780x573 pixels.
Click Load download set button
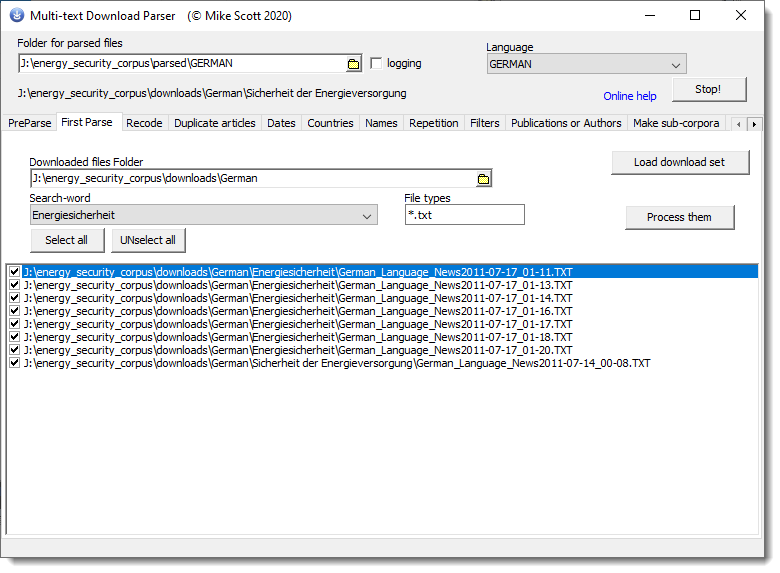pyautogui.click(x=679, y=162)
